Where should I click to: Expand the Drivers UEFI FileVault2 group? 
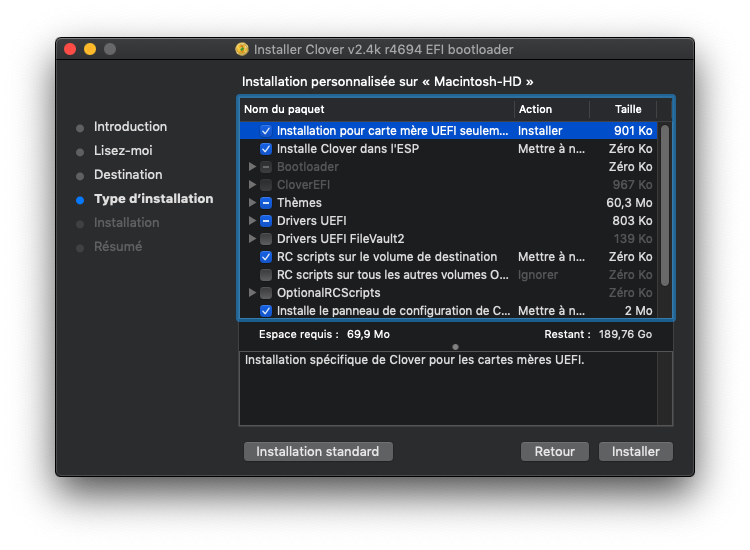(x=252, y=238)
